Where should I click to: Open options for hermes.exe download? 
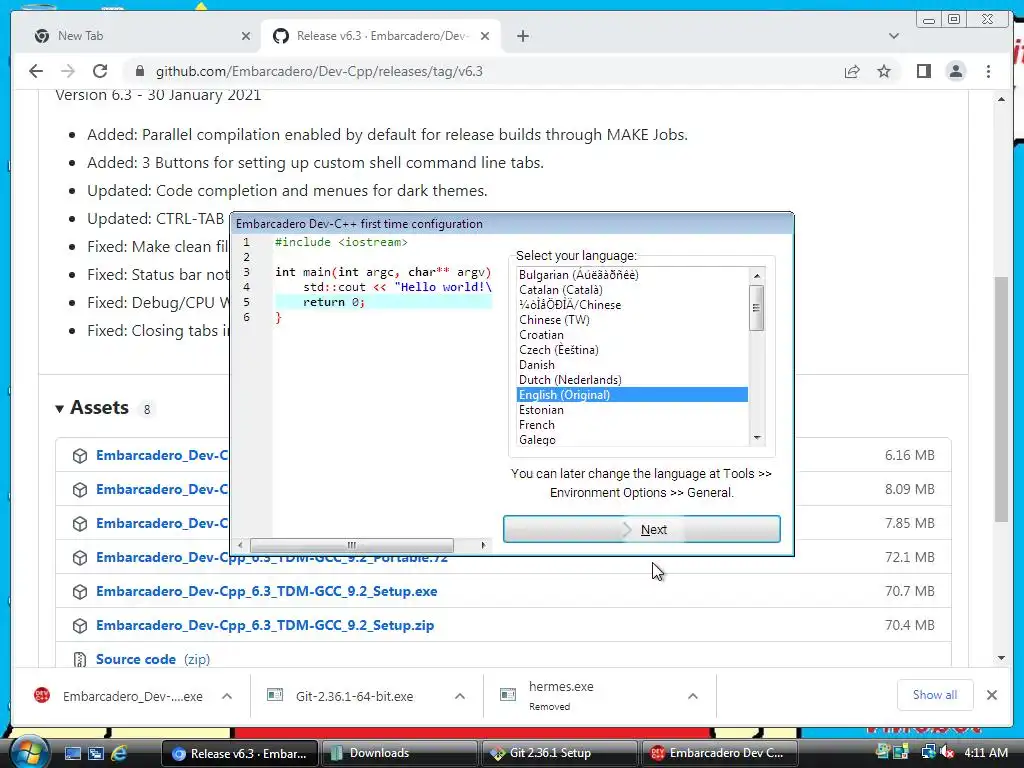693,696
